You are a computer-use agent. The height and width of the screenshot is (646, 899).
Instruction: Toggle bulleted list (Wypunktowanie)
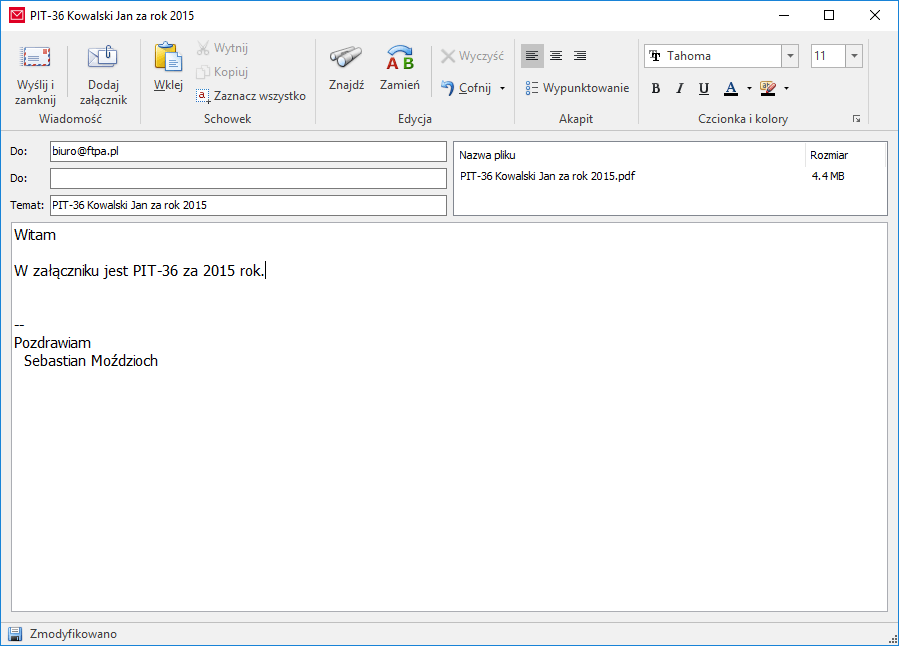click(x=577, y=88)
